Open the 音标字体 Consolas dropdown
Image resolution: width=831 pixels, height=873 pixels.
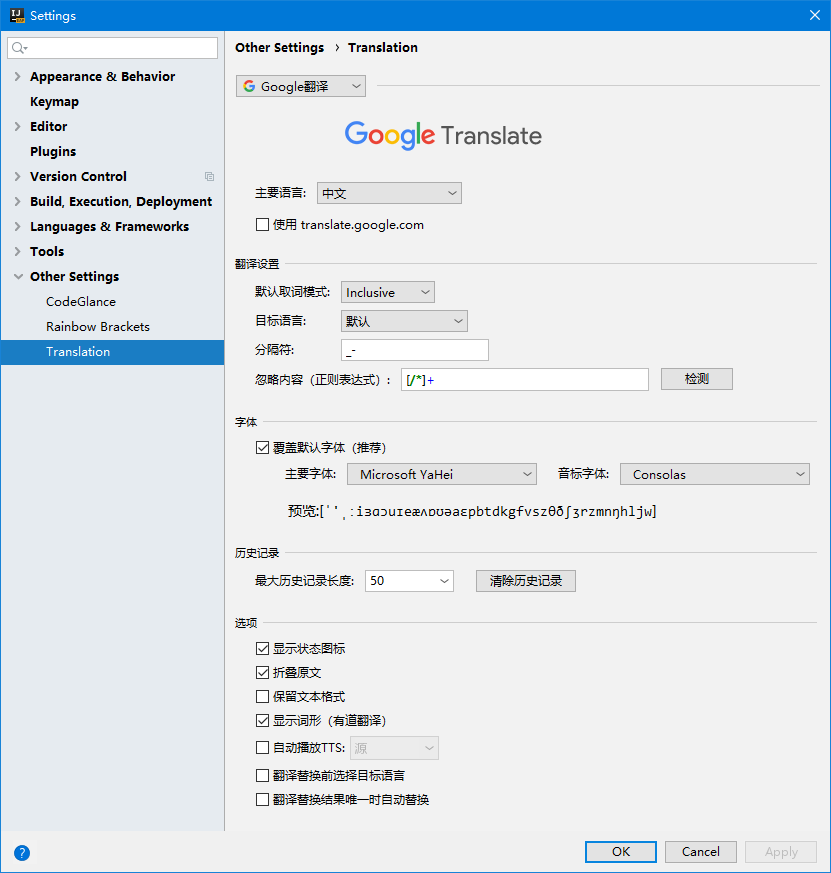[715, 474]
